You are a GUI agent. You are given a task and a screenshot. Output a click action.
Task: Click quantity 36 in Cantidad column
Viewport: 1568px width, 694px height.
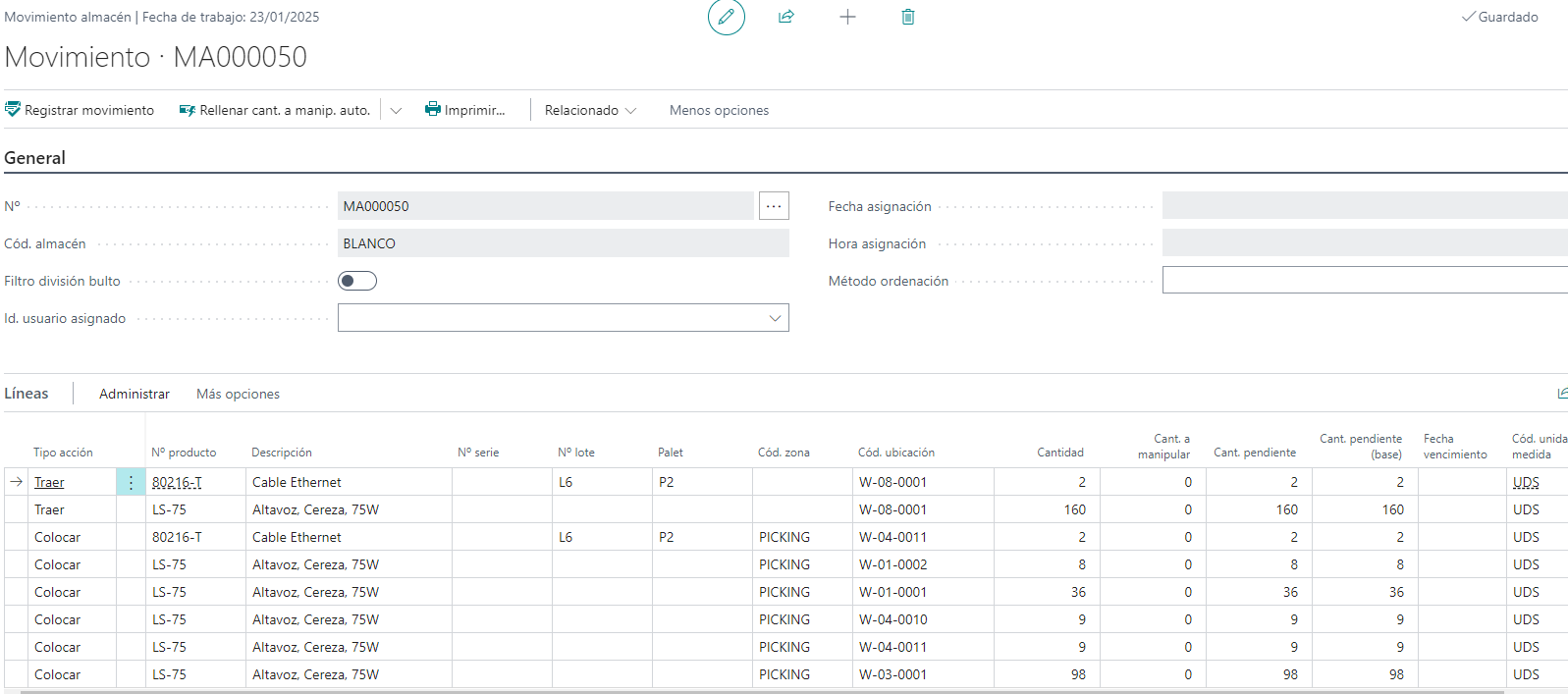click(1047, 592)
